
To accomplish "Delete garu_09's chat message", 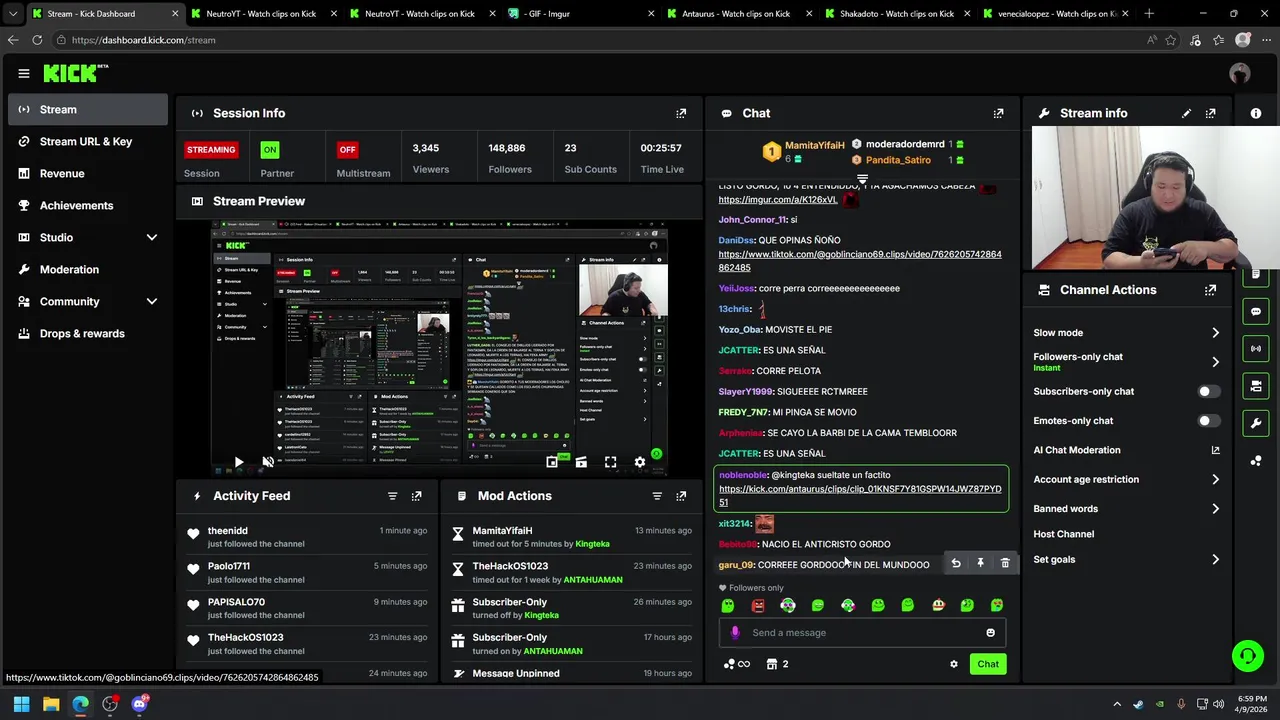I will [1005, 564].
